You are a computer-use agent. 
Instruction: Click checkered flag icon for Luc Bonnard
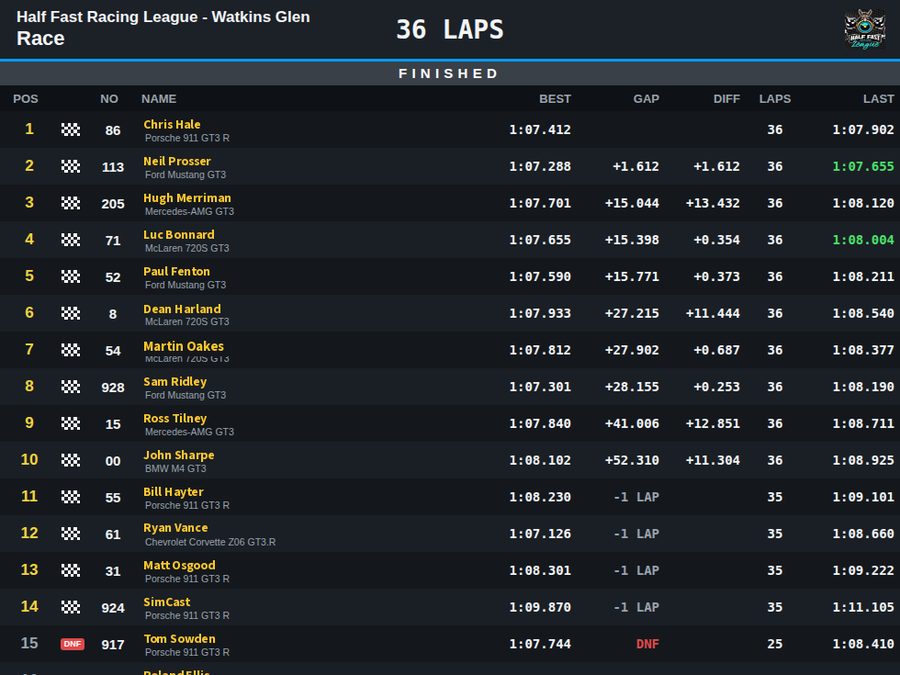pos(71,240)
